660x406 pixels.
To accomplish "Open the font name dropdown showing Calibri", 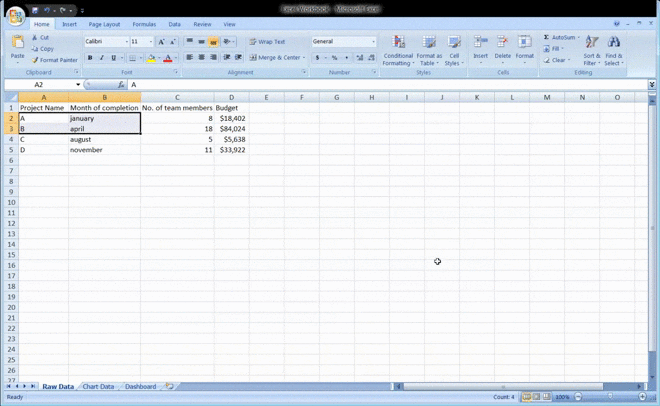I will 126,42.
